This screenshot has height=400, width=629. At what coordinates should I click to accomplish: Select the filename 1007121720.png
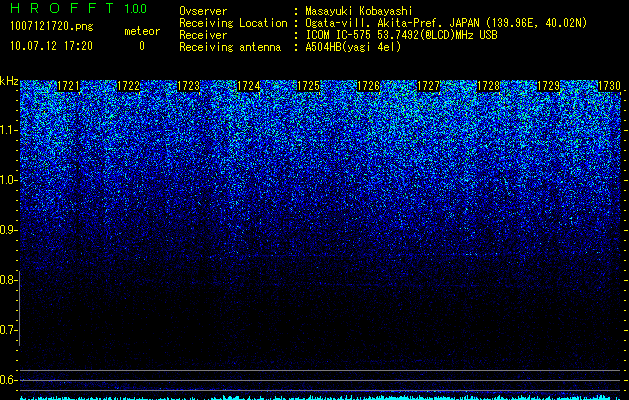point(52,26)
